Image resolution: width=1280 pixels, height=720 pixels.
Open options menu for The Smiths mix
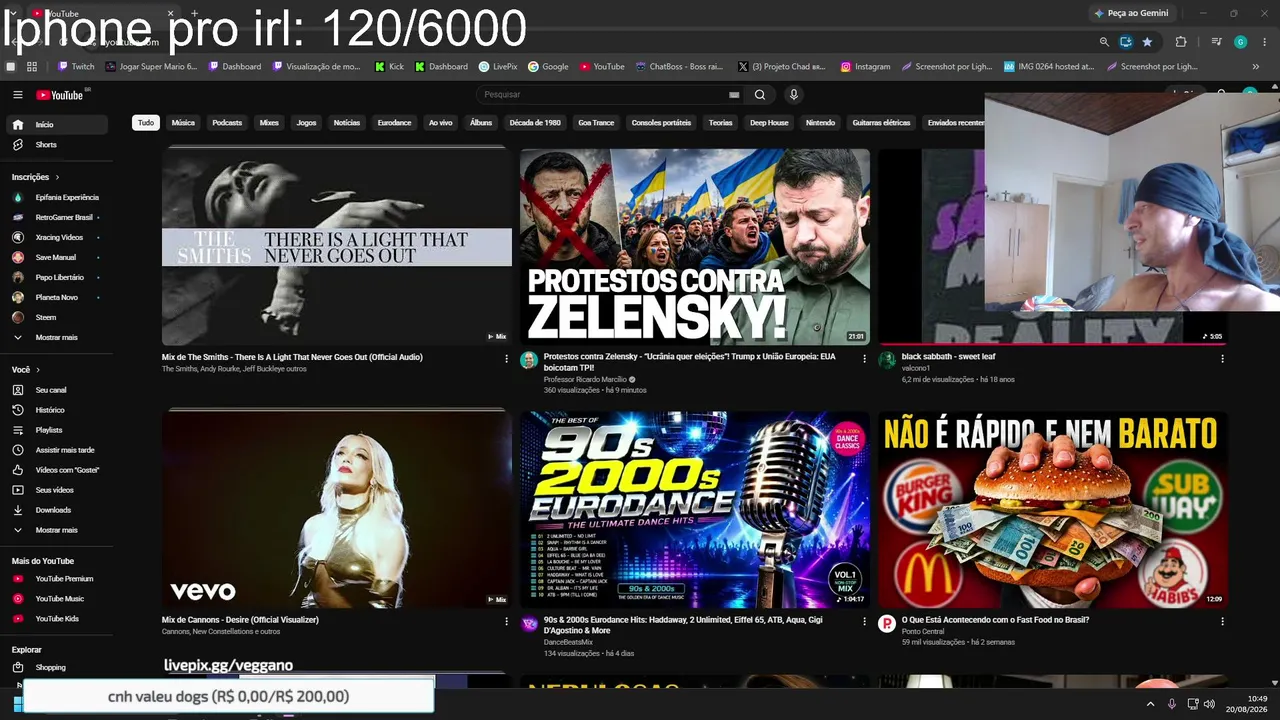point(506,358)
